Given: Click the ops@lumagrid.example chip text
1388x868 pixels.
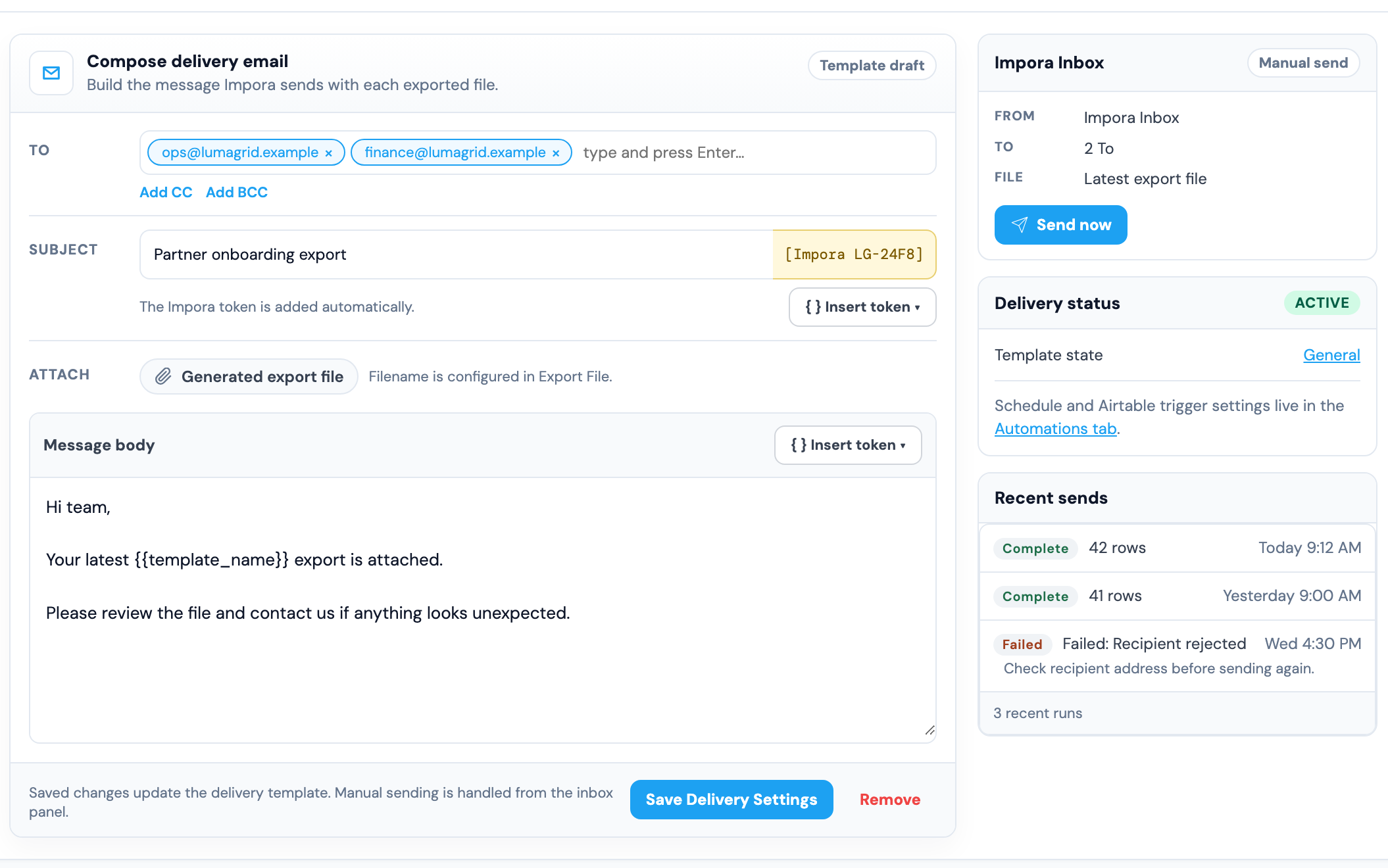Looking at the screenshot, I should [x=240, y=153].
